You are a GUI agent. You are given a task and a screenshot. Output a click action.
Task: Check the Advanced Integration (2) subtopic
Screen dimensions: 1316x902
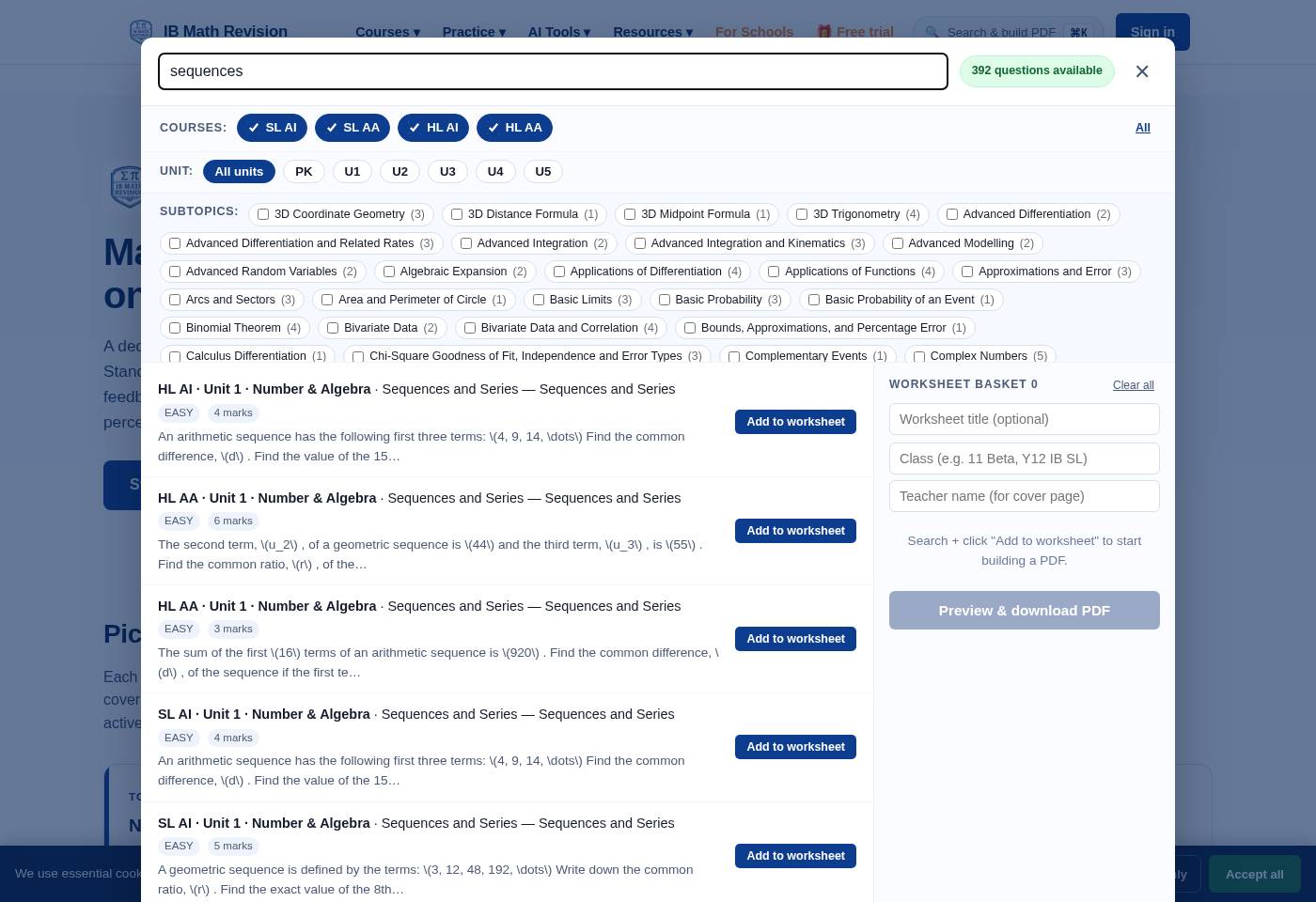pyautogui.click(x=466, y=243)
